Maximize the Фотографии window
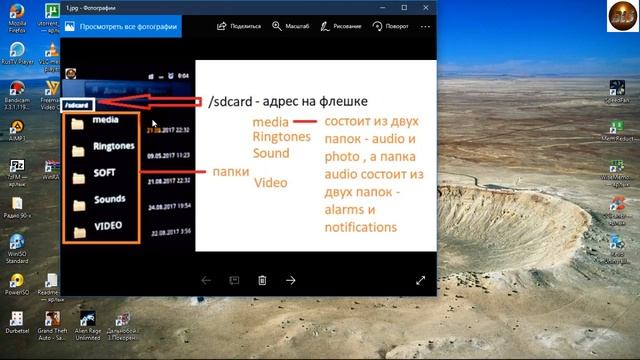 404,8
